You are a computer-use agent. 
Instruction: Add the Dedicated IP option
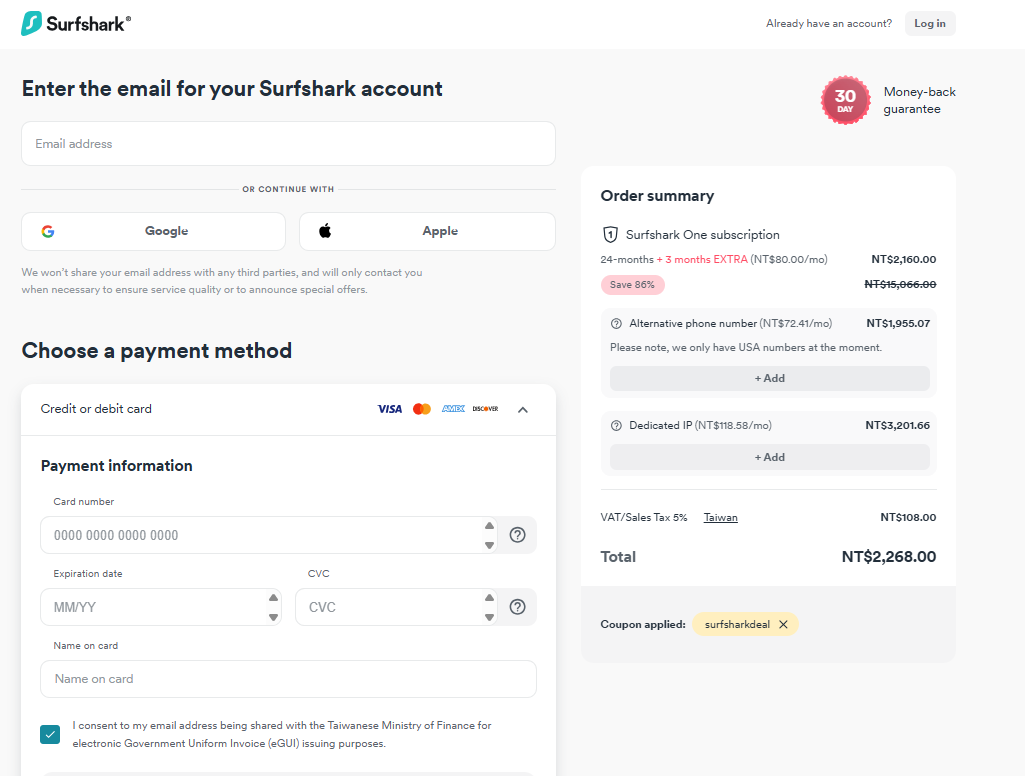point(769,458)
